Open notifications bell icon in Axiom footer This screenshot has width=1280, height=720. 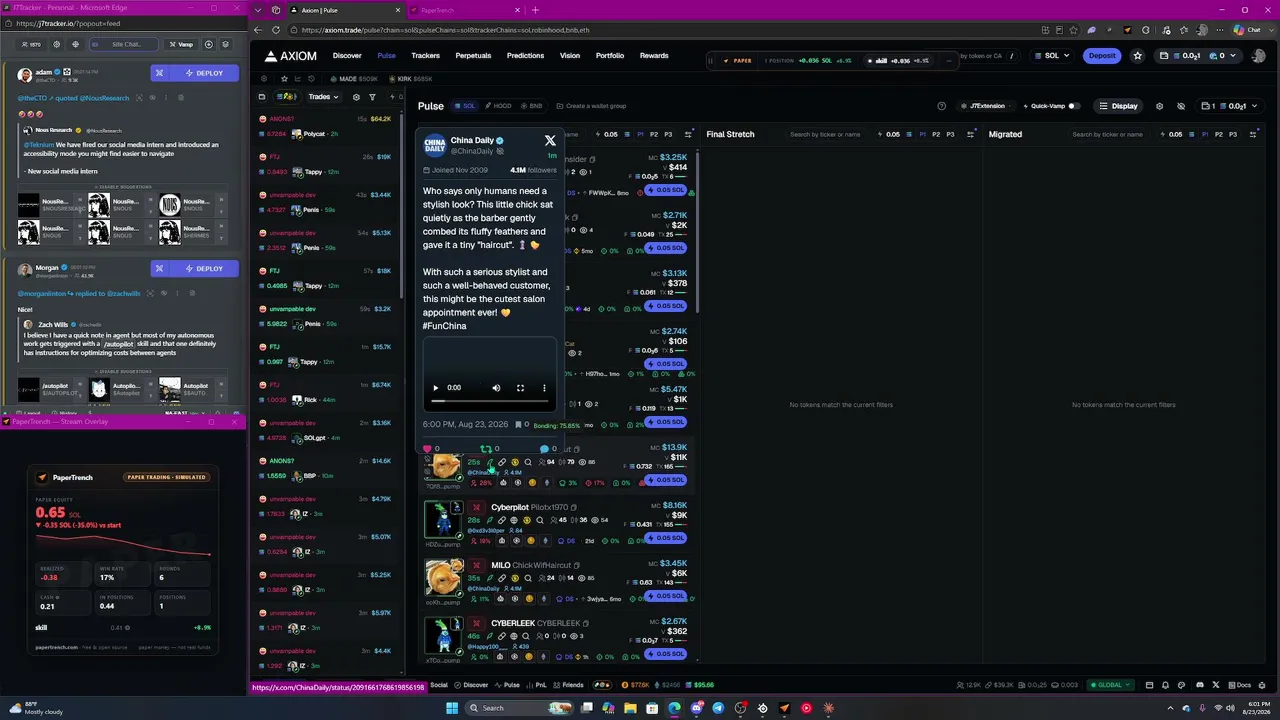pyautogui.click(x=1165, y=685)
